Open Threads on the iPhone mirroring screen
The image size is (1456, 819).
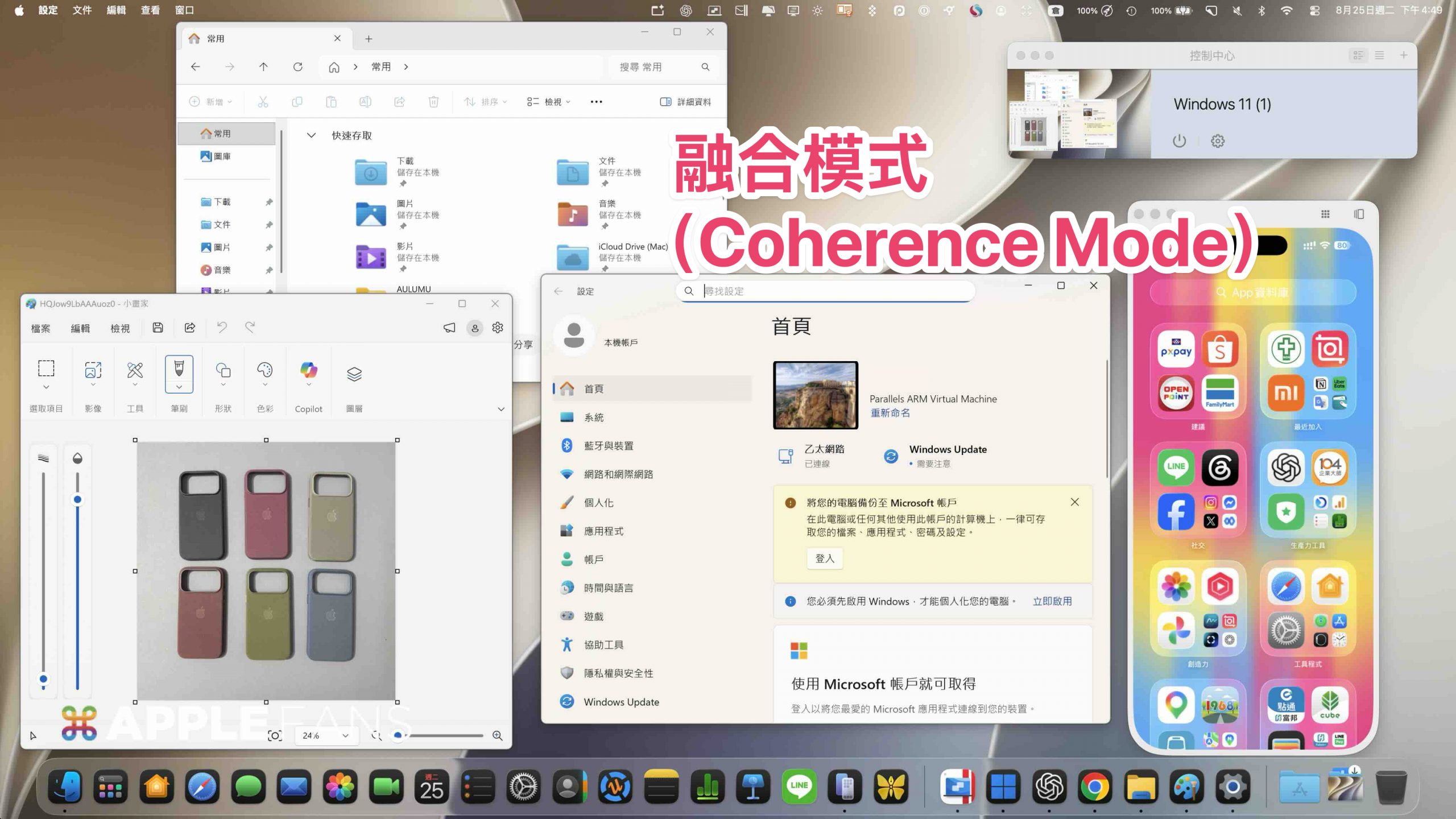(1219, 468)
